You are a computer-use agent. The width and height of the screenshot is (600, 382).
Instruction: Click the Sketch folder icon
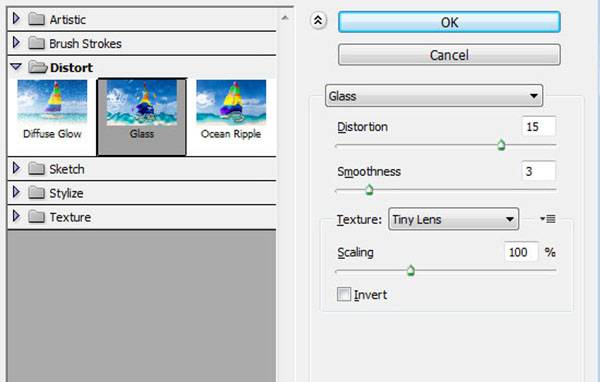tap(36, 168)
